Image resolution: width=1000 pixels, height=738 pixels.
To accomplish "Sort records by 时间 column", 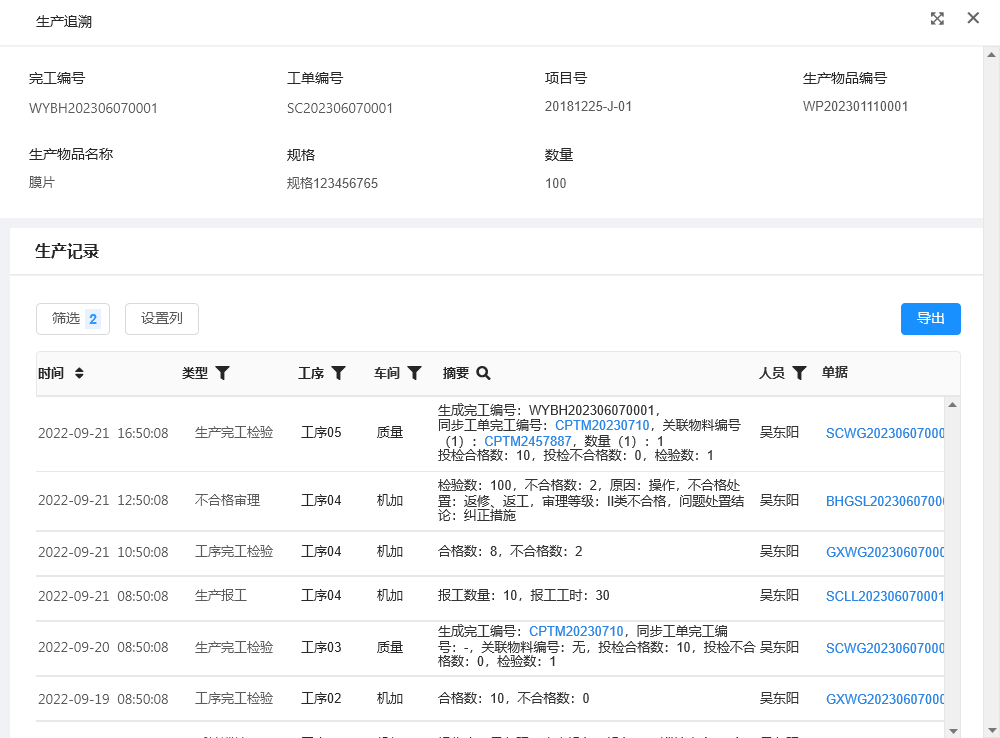I will (79, 373).
